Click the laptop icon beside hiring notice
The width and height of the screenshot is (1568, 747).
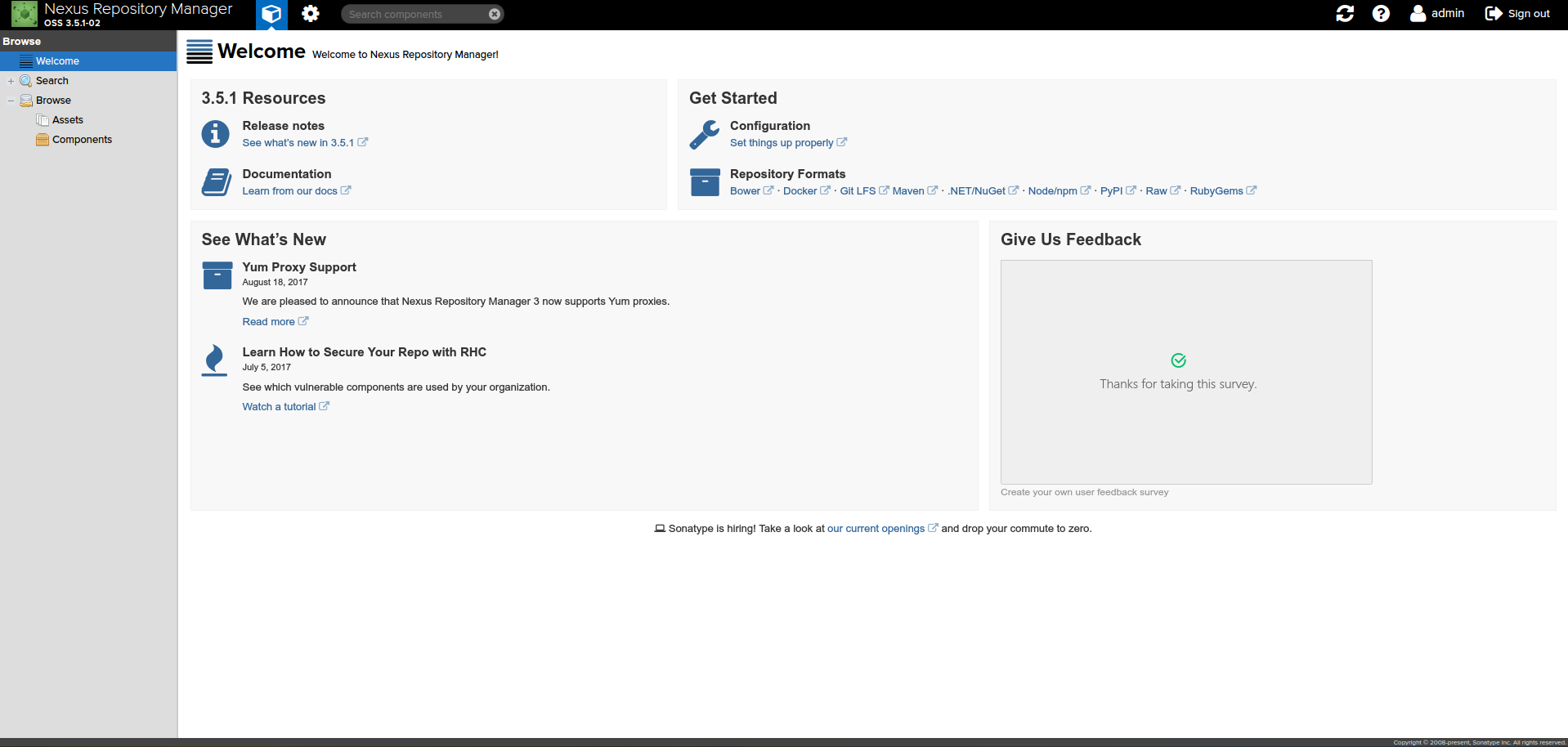pyautogui.click(x=660, y=529)
